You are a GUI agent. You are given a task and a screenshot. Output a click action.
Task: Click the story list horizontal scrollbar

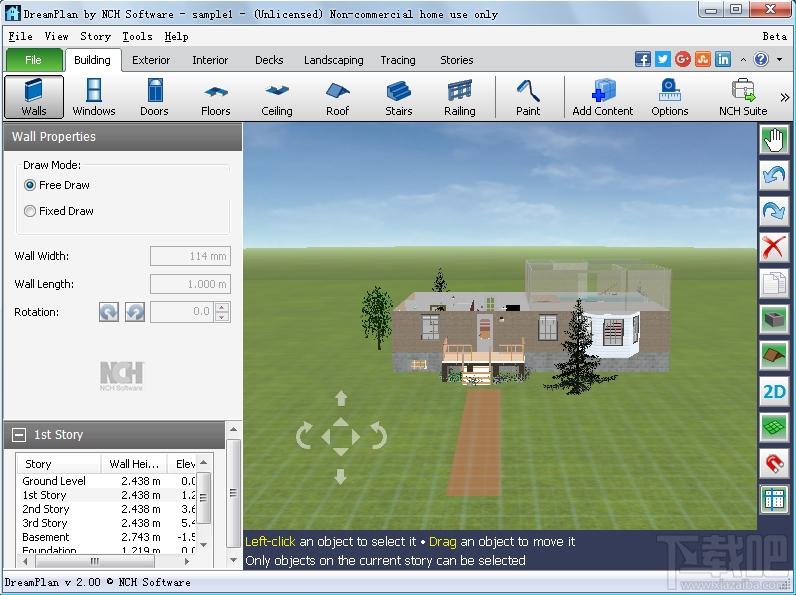coord(107,561)
